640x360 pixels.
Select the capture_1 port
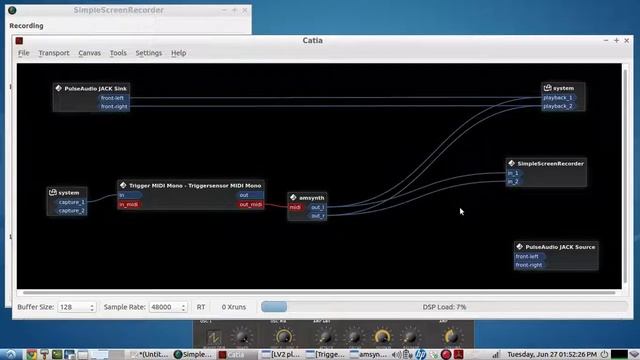point(71,202)
